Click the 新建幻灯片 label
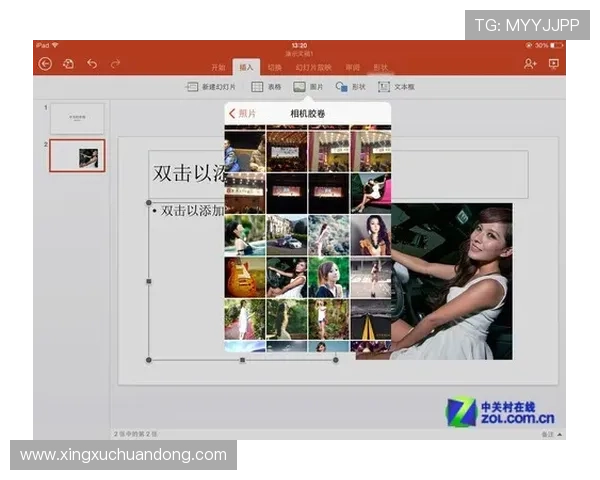This screenshot has width=600, height=480. point(218,87)
